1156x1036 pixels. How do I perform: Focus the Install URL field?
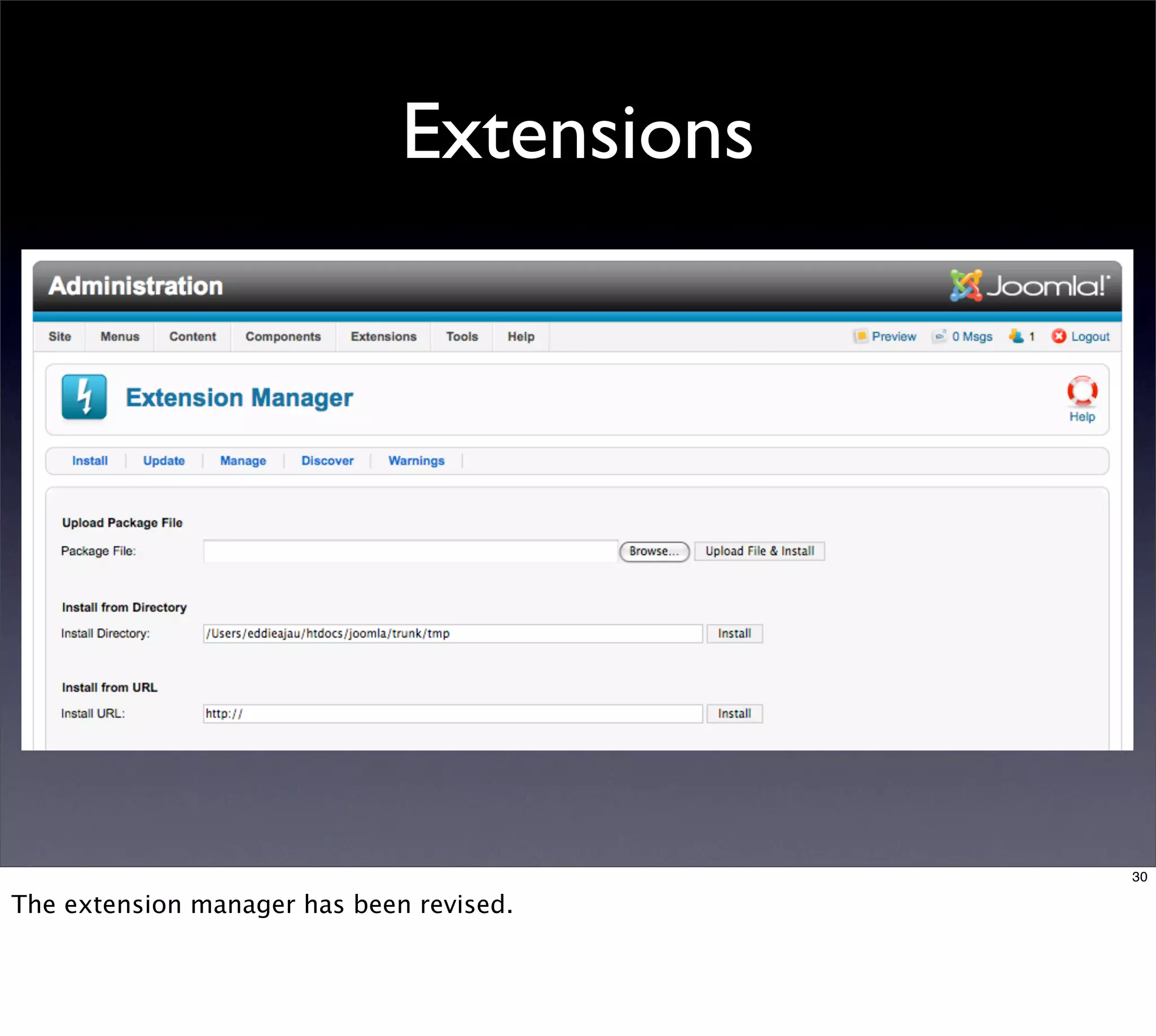coord(453,714)
